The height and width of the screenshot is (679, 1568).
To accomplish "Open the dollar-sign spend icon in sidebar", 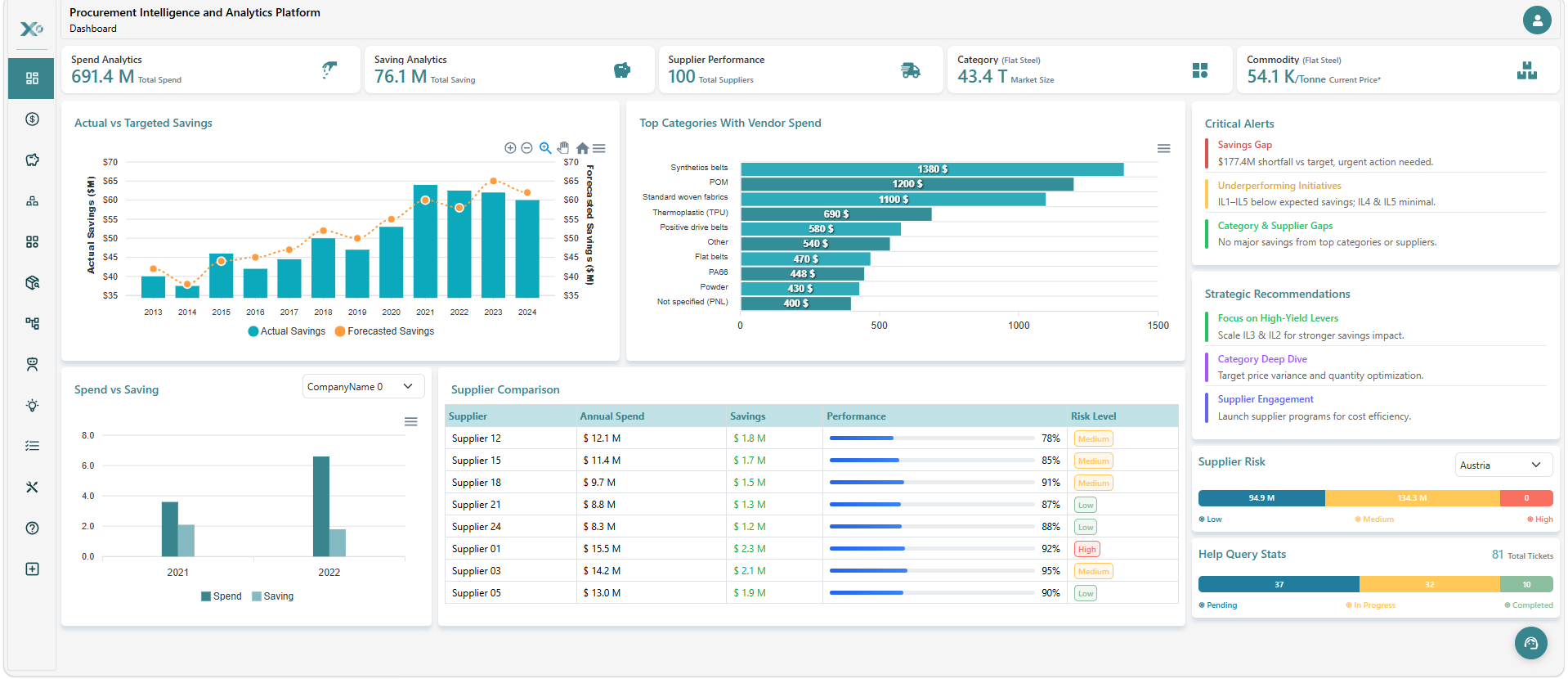I will tap(32, 119).
